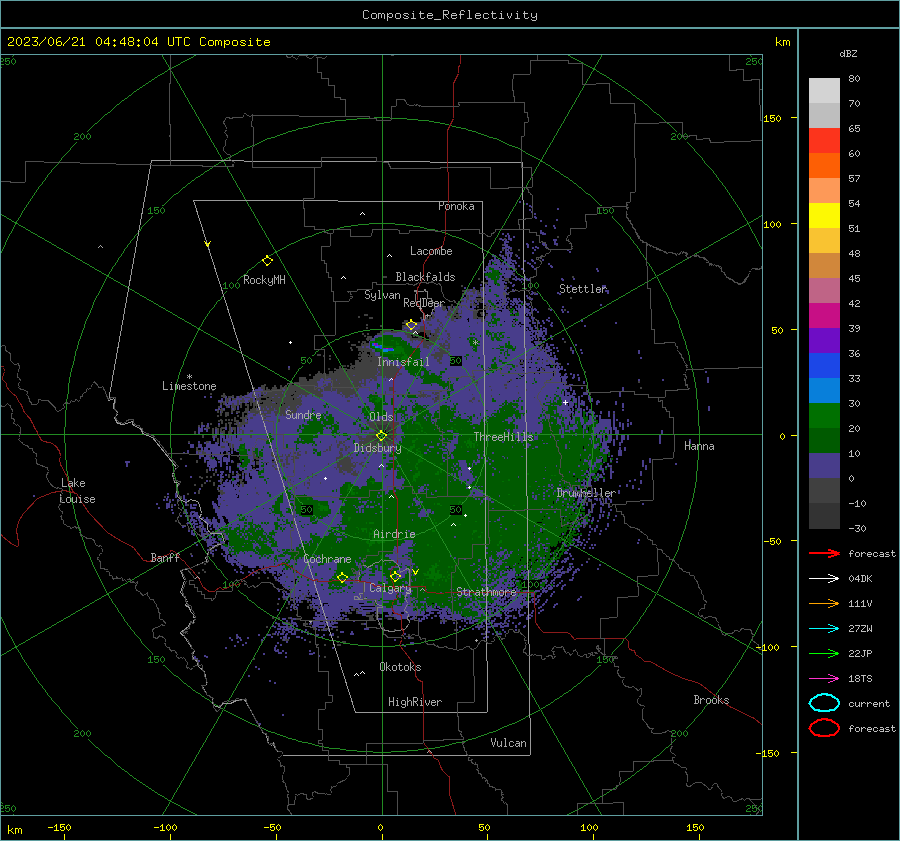Click the purple 36-39 dBZ swatch
Screen dimensions: 900x841
point(824,341)
